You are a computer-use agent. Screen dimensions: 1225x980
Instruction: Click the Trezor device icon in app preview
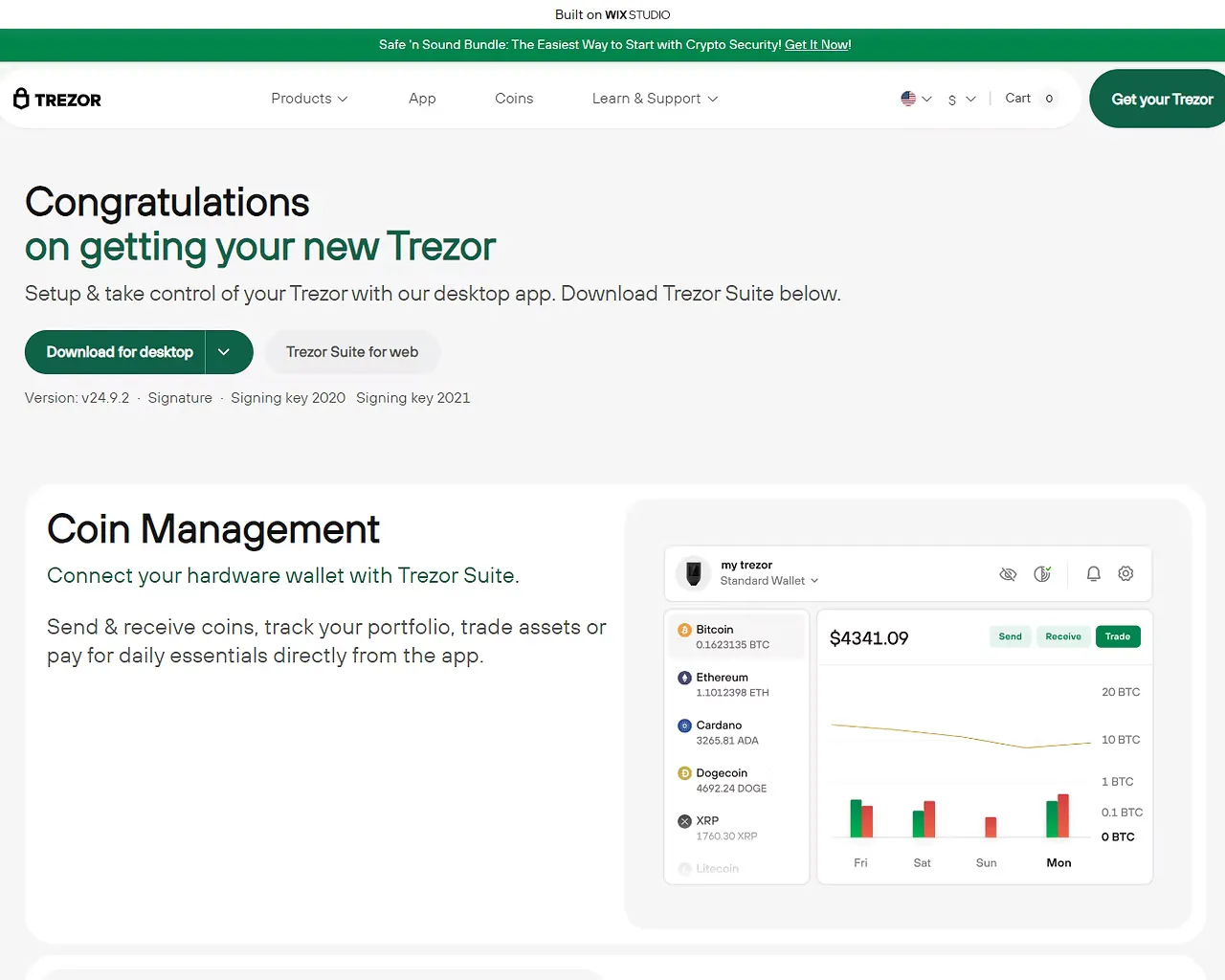(x=693, y=573)
